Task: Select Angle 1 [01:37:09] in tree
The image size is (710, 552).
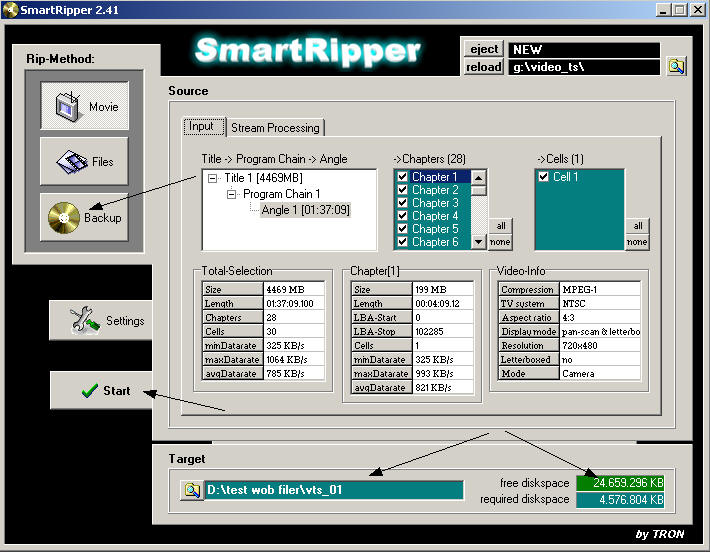Action: click(305, 210)
